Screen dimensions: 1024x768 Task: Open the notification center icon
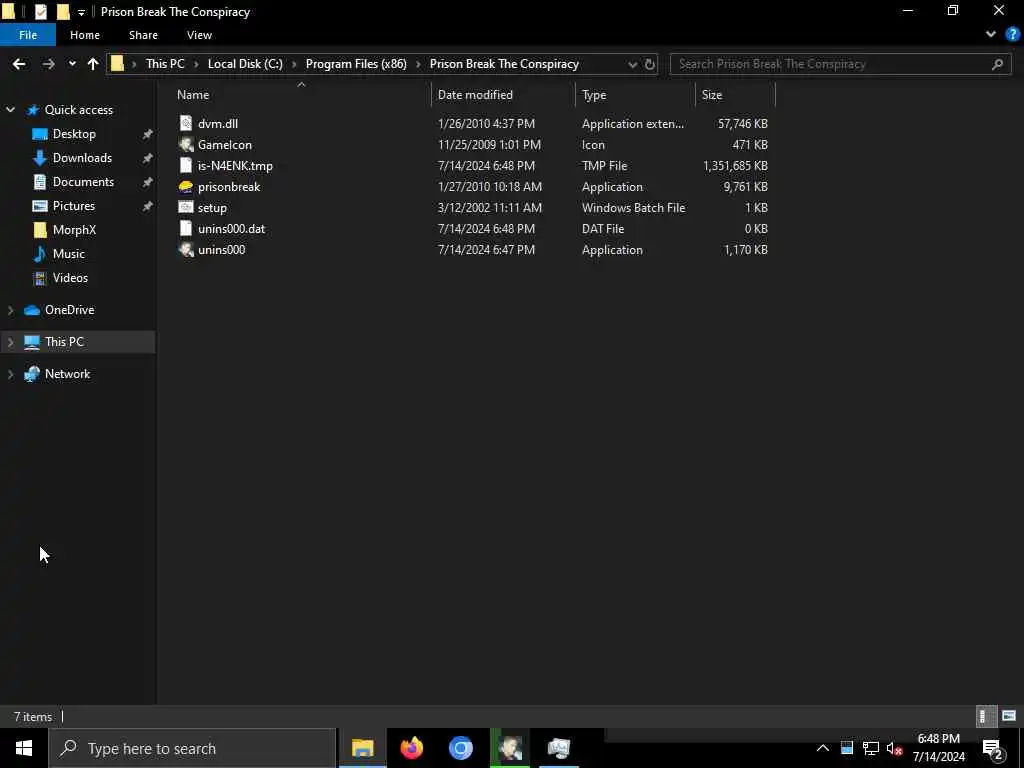(993, 748)
